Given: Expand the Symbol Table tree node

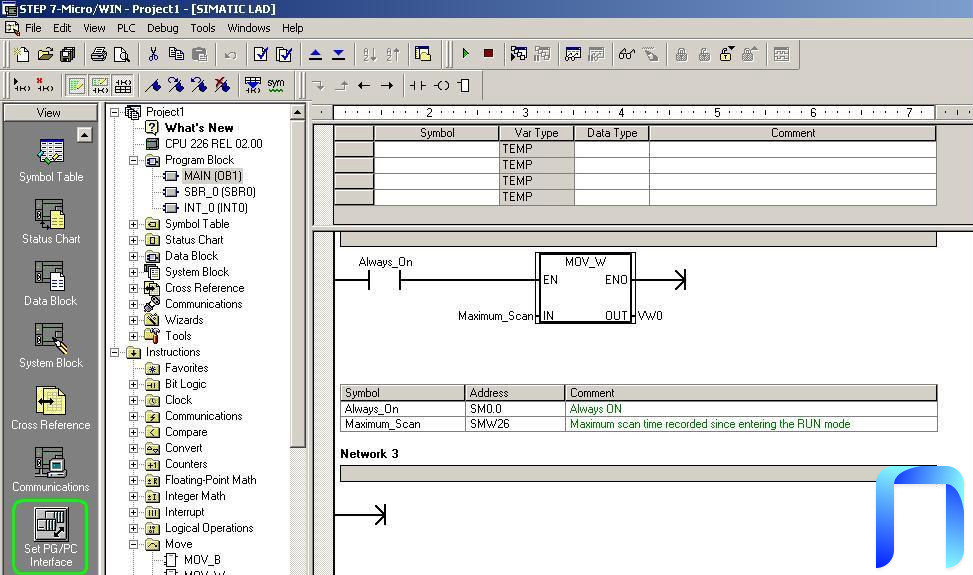Looking at the screenshot, I should (x=133, y=225).
